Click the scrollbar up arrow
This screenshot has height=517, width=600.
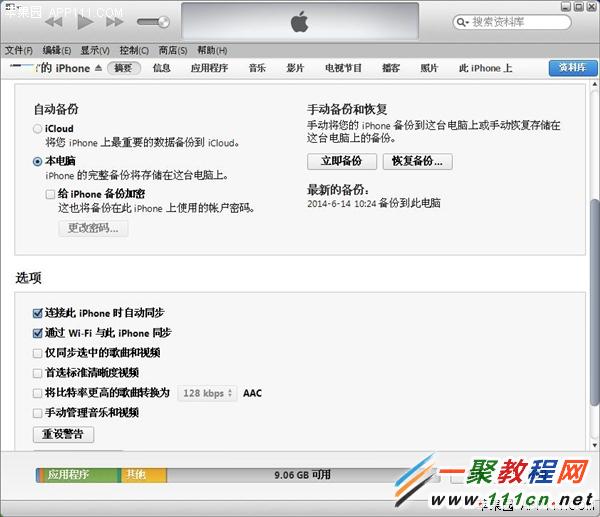594,84
